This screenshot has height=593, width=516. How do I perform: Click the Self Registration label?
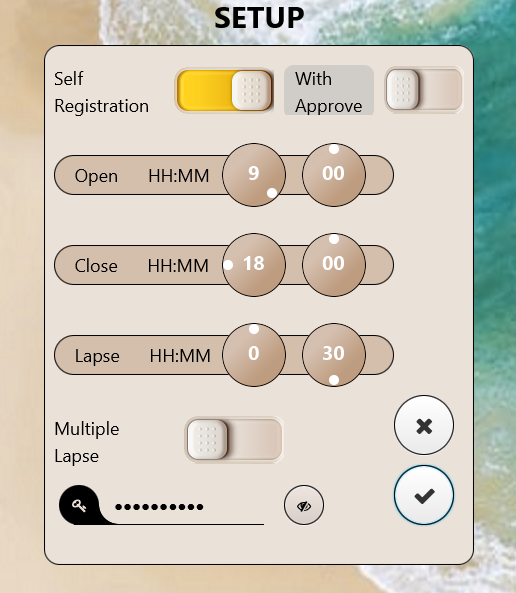click(x=101, y=92)
